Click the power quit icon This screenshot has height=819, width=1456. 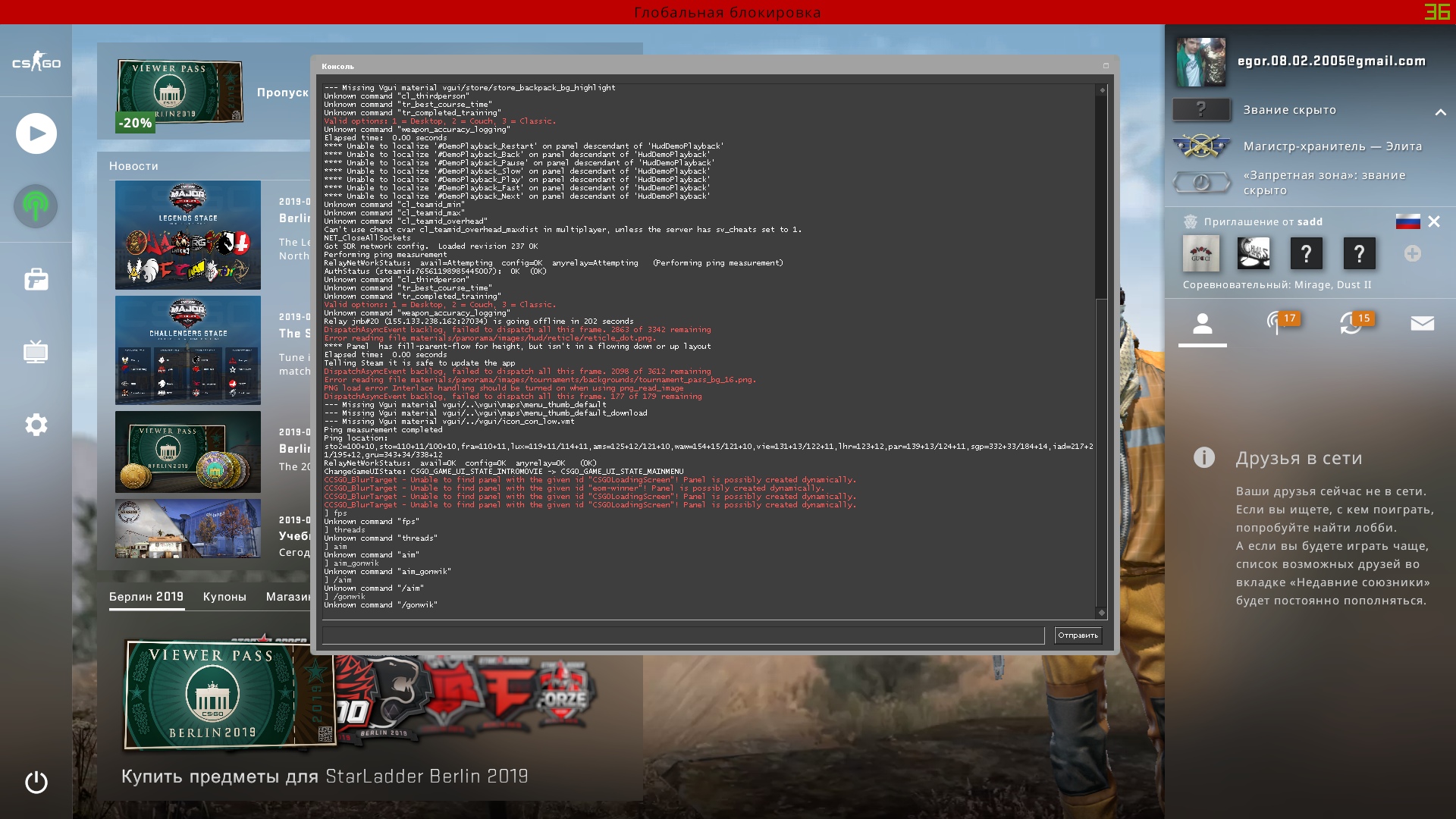[x=36, y=782]
